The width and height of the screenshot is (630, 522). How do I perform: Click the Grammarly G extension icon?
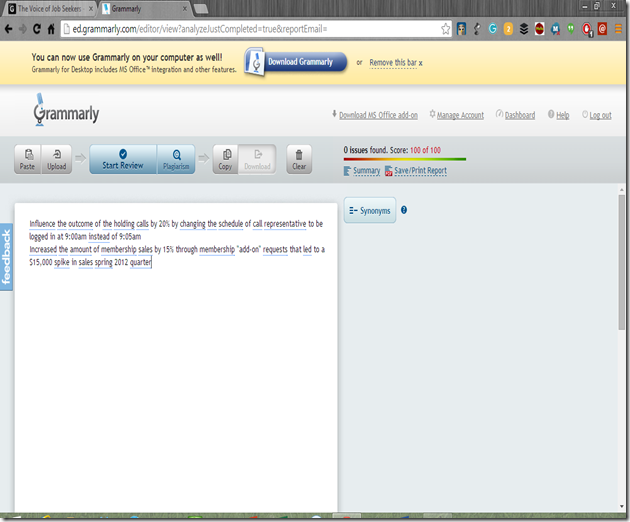[493, 29]
